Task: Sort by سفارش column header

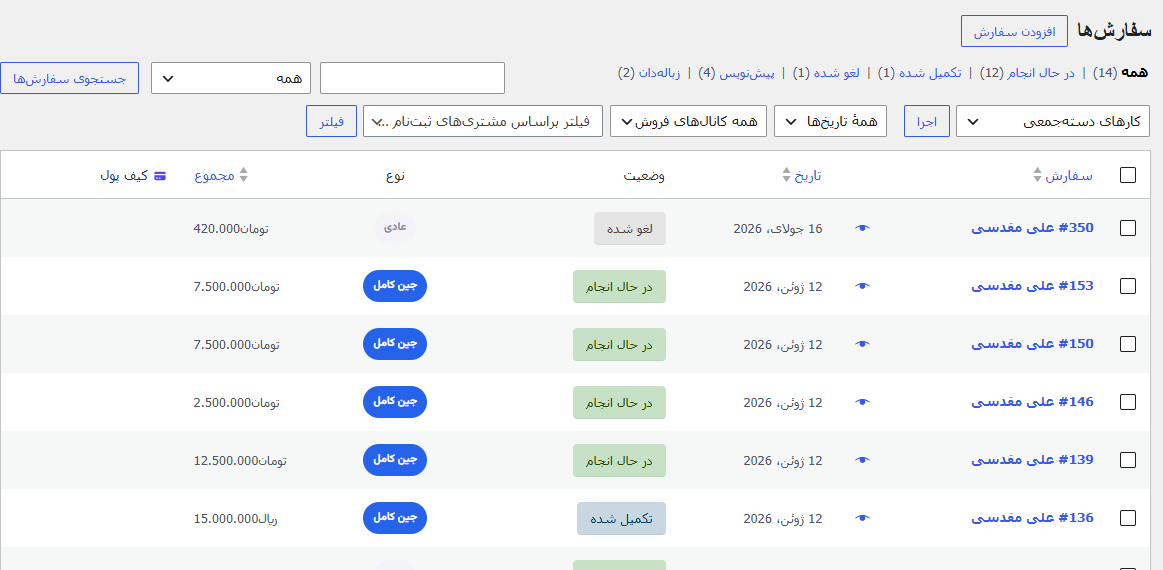Action: (1070, 176)
